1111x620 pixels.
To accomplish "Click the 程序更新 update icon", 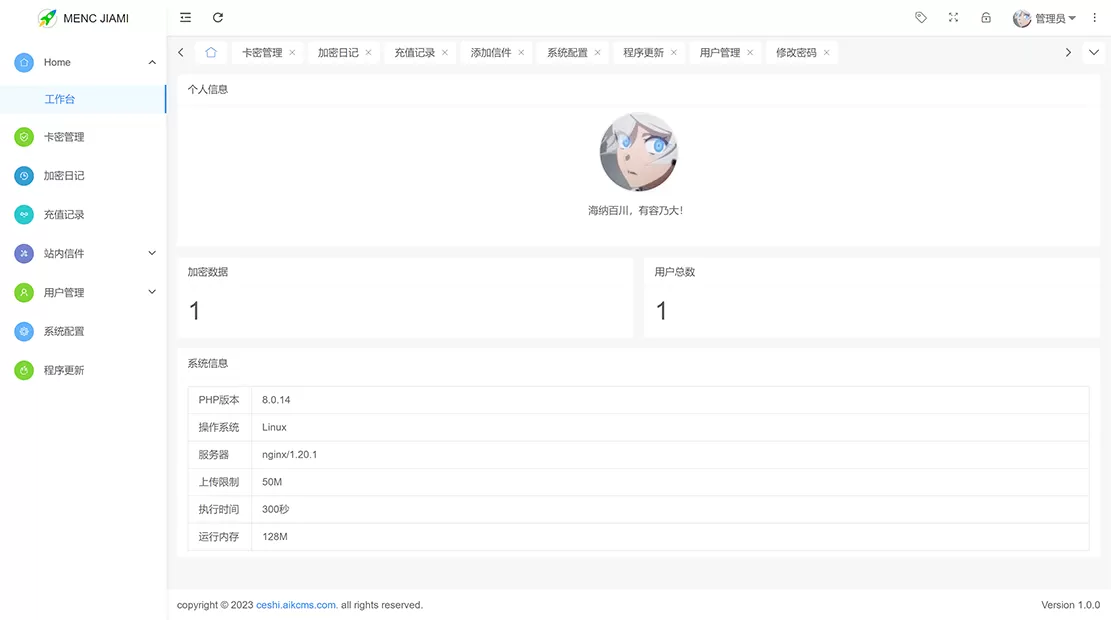I will pyautogui.click(x=24, y=370).
